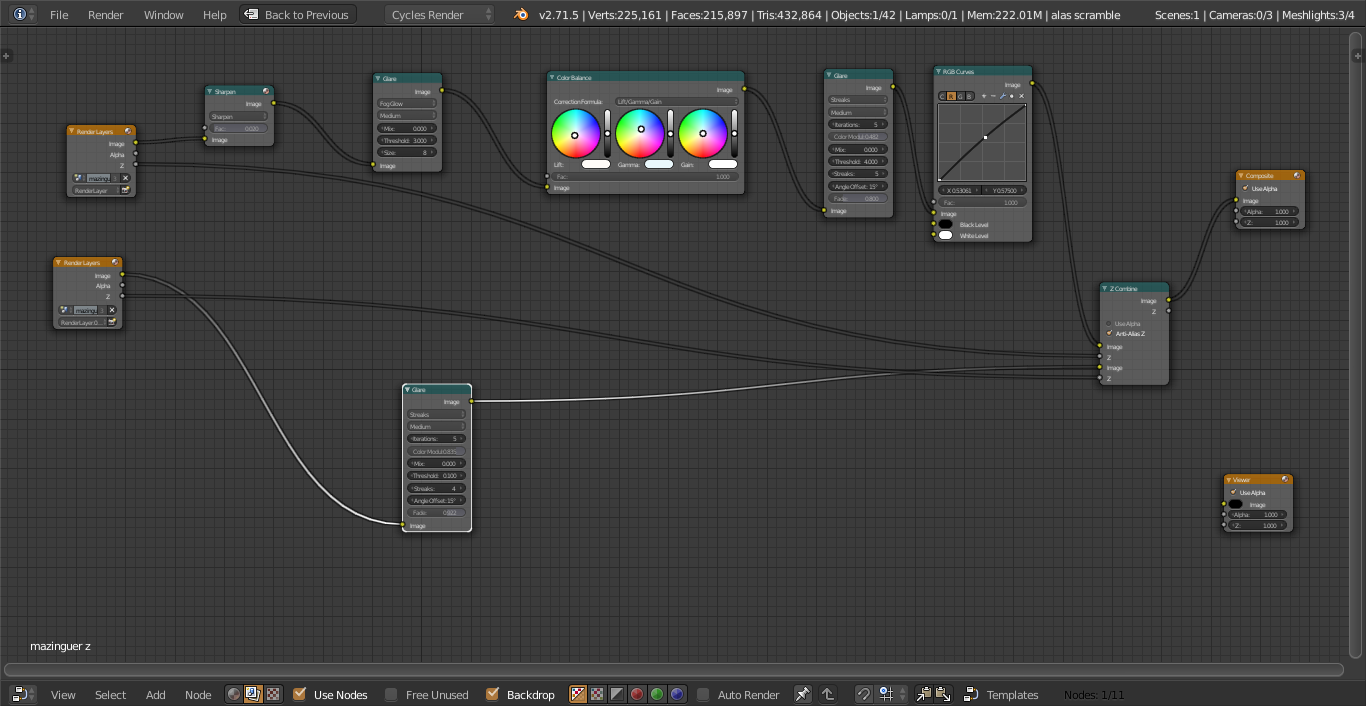Screen dimensions: 1366x706
Task: Open the Add menu in node editor
Action: coord(156,694)
